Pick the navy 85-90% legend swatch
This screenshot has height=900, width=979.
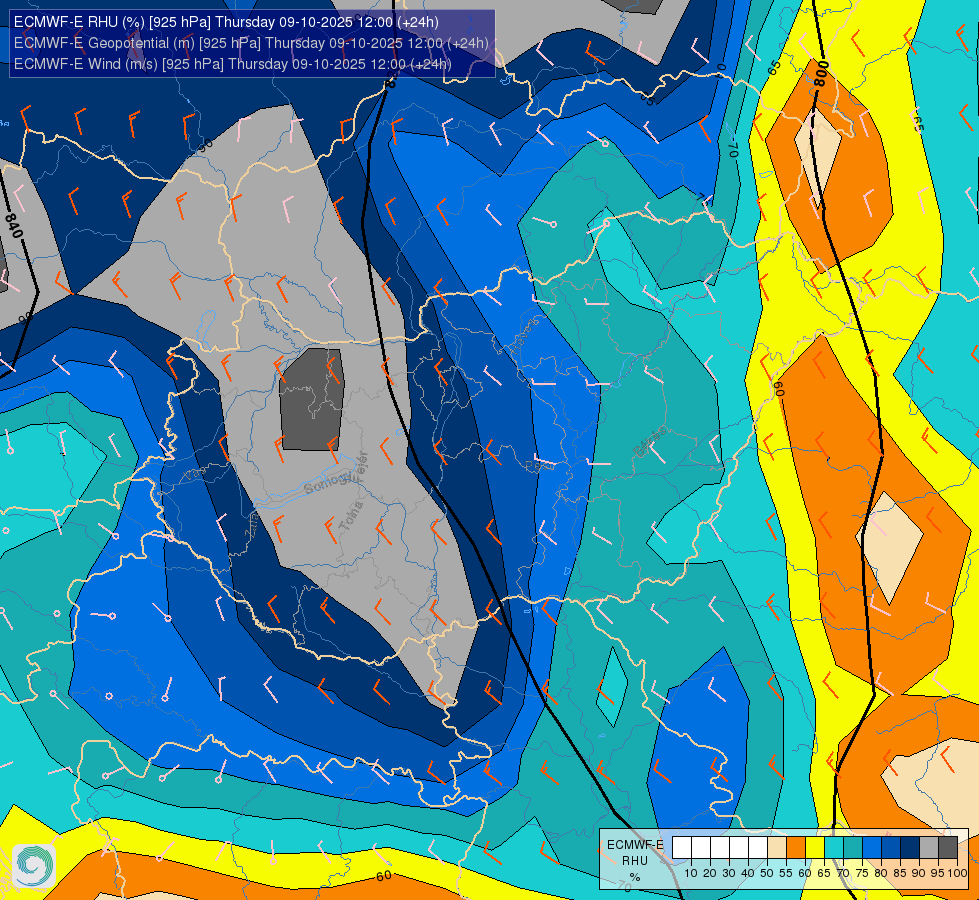910,848
